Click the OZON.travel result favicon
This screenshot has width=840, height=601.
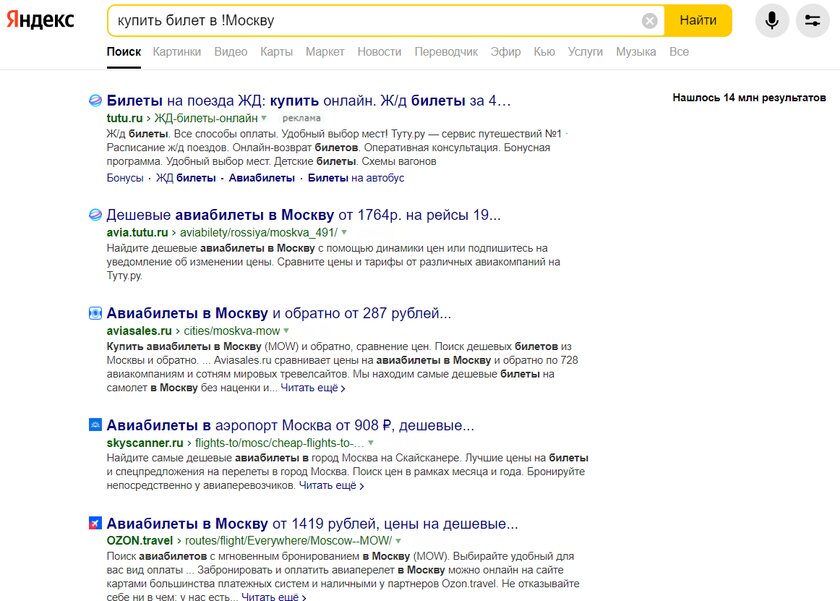point(95,523)
